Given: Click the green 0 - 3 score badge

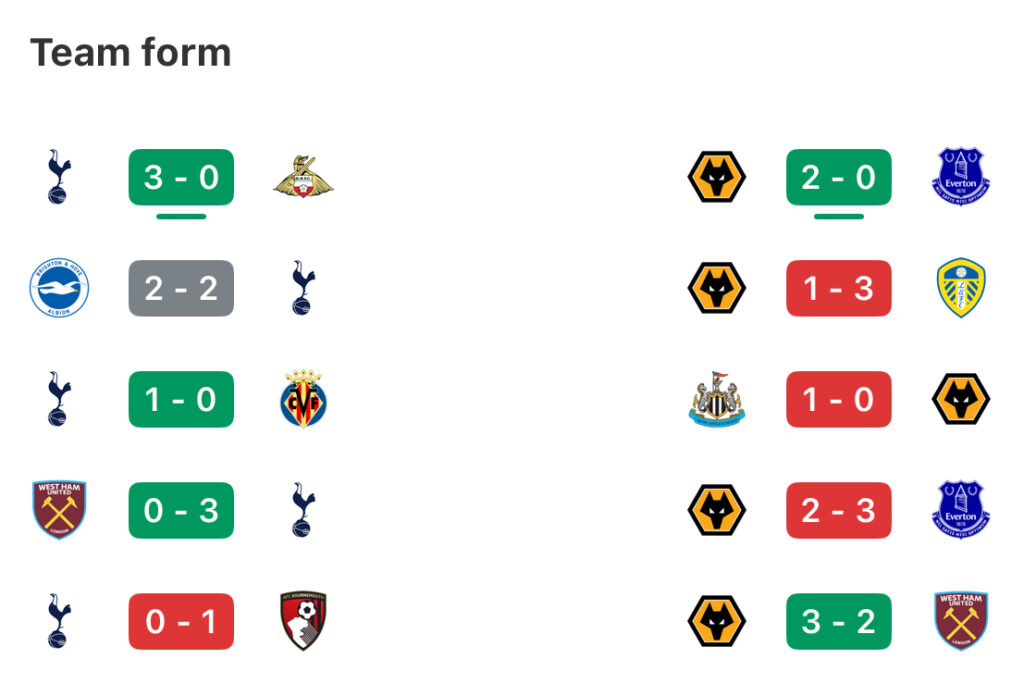Looking at the screenshot, I should pos(181,510).
